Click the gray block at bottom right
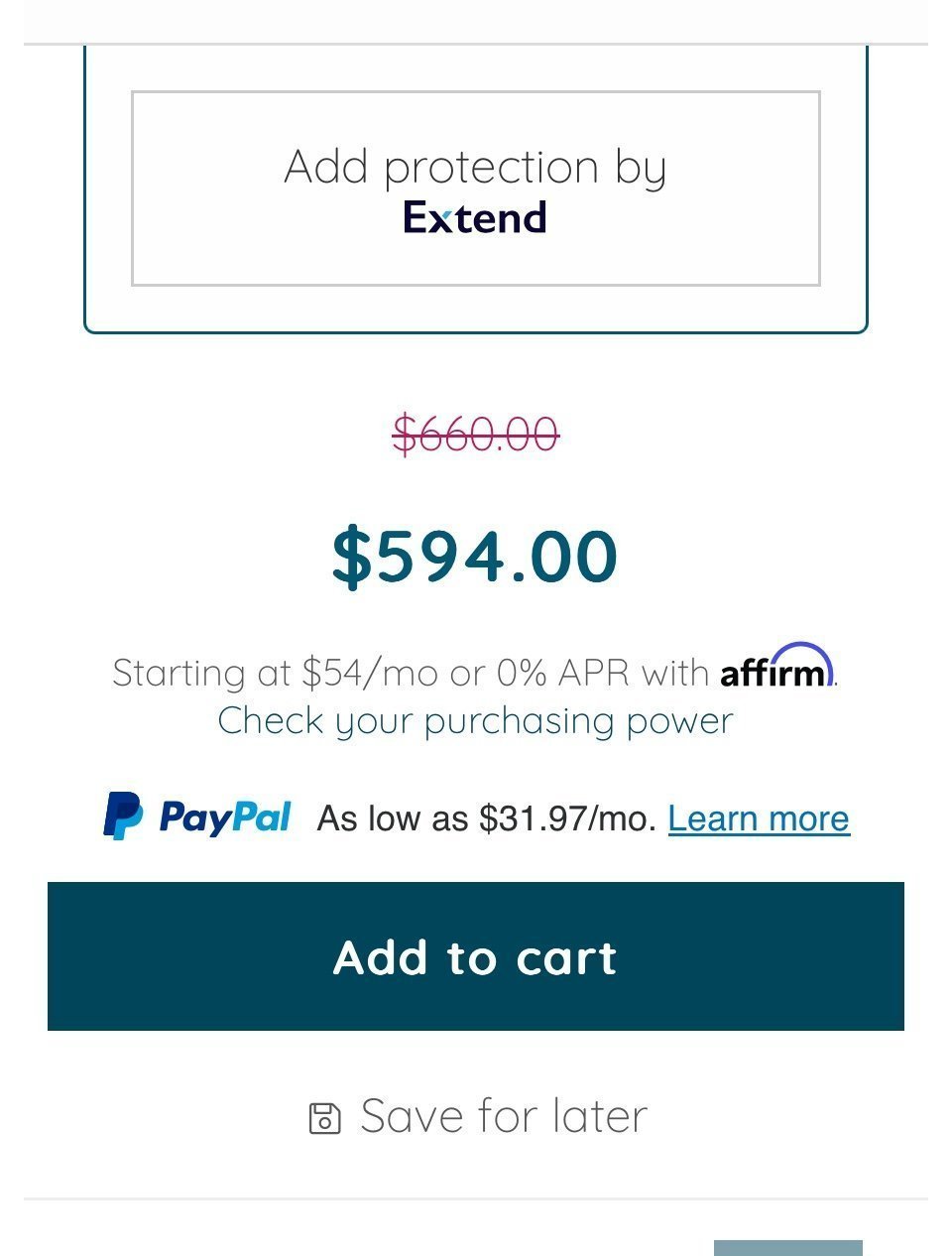Screen dimensions: 952x1256 click(788, 1248)
